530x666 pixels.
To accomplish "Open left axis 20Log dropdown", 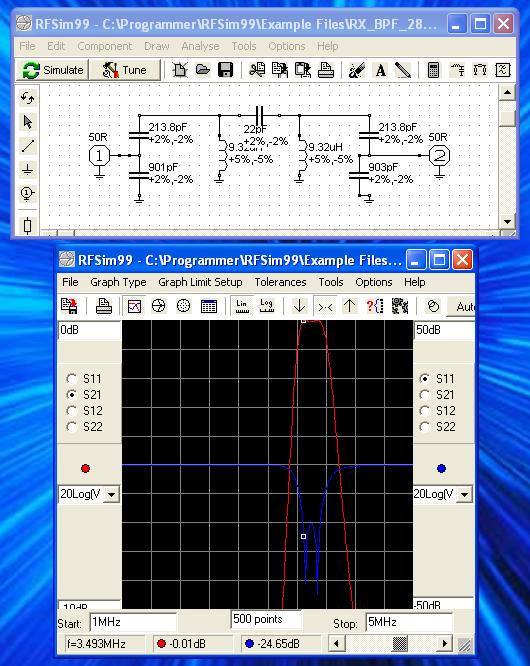I will (111, 494).
